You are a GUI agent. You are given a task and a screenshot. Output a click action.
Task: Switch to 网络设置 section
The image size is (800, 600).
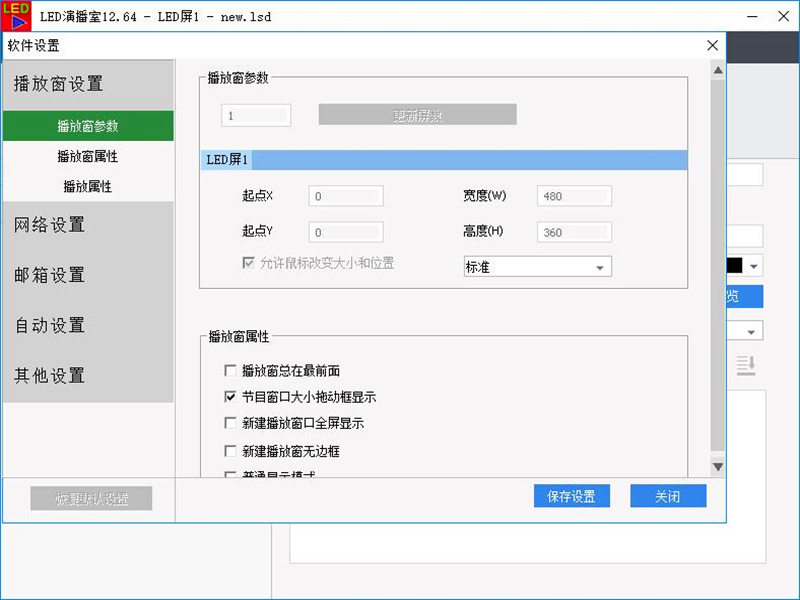coord(50,225)
